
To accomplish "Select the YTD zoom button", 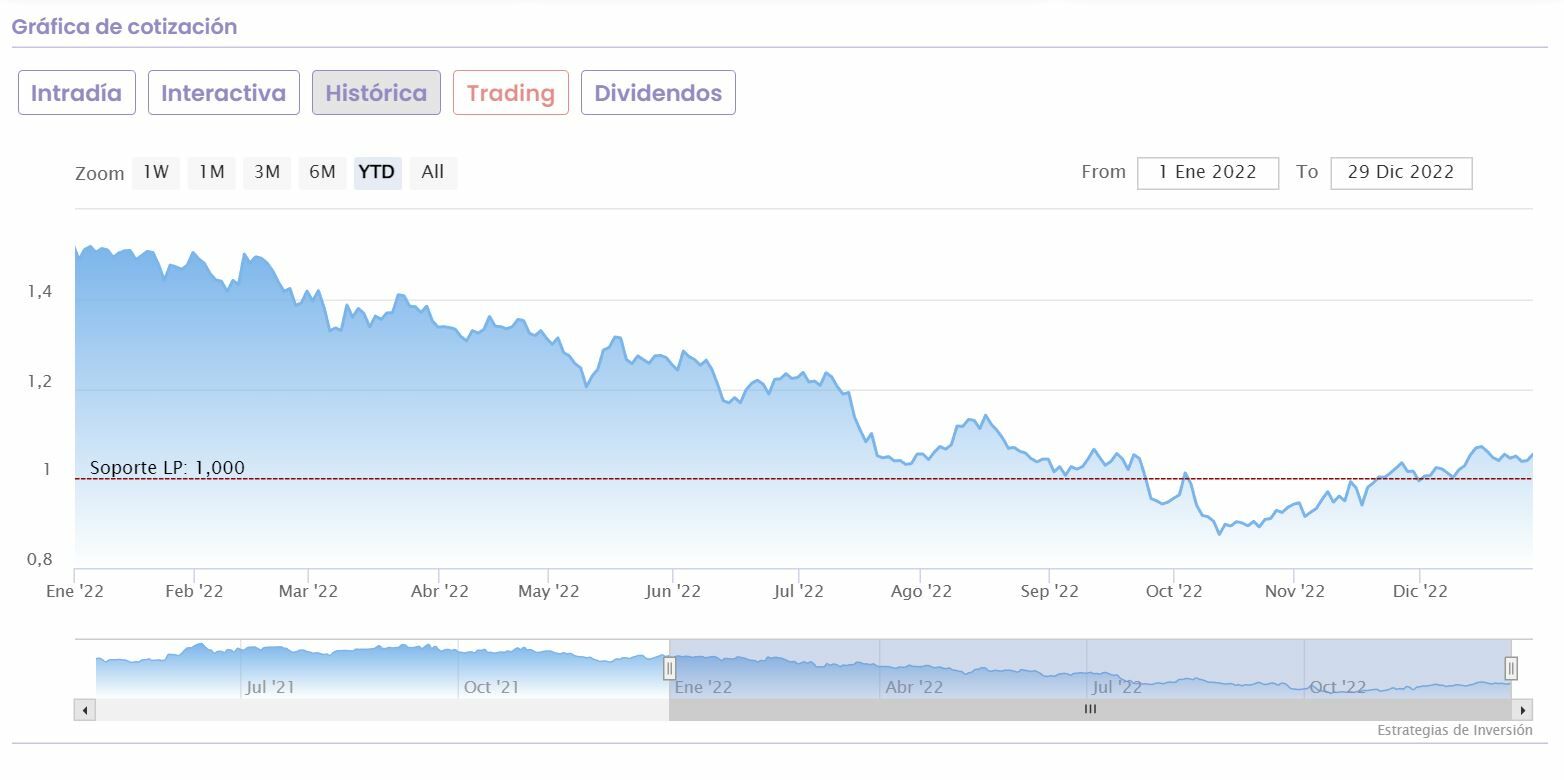I will coord(377,172).
